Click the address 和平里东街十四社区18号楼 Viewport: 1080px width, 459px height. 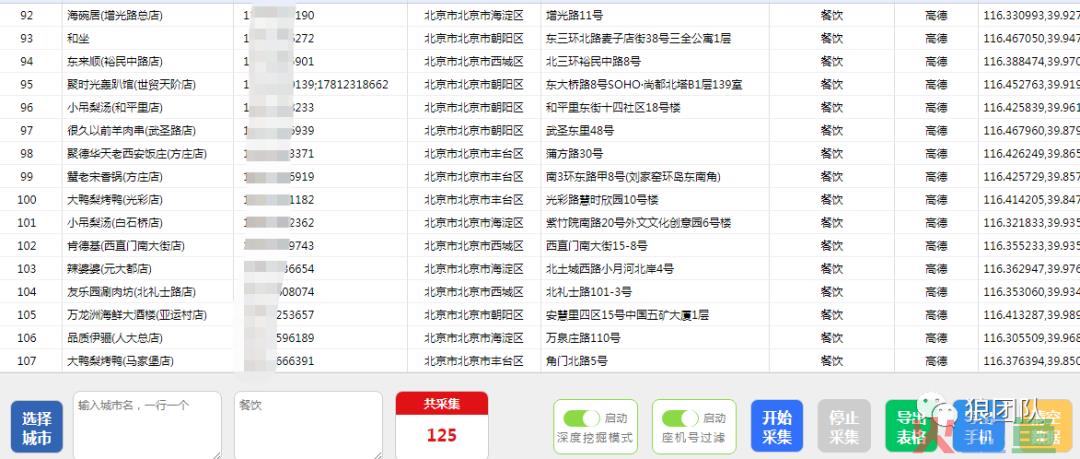613,108
